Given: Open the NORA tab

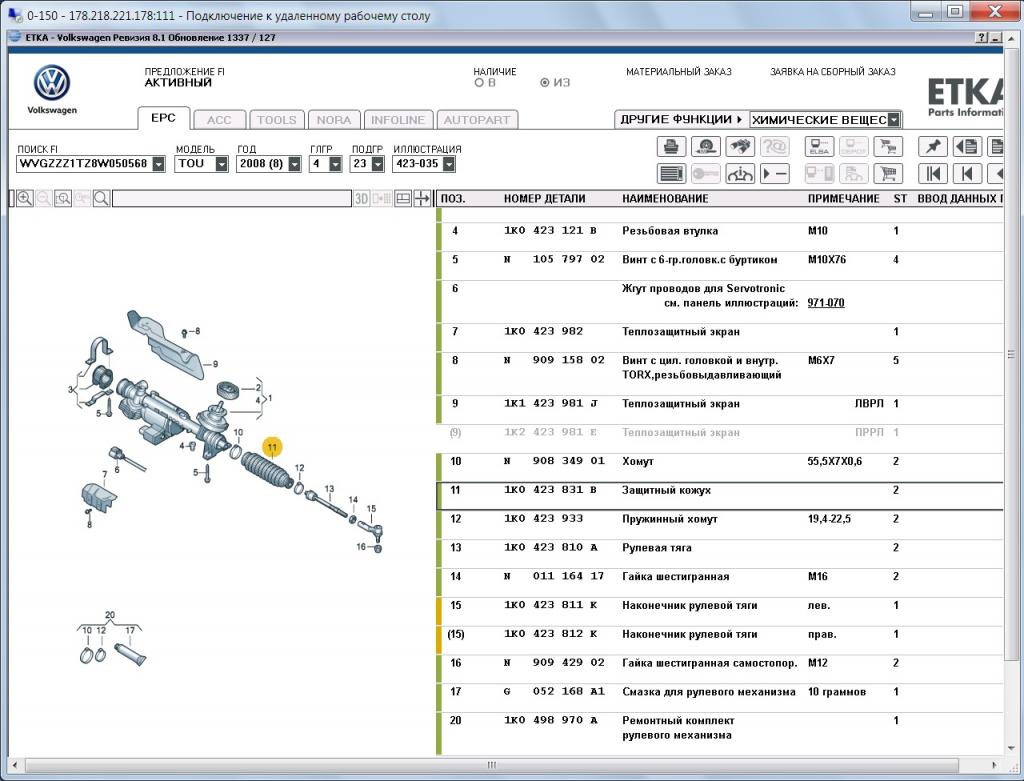Looking at the screenshot, I should click(x=334, y=120).
